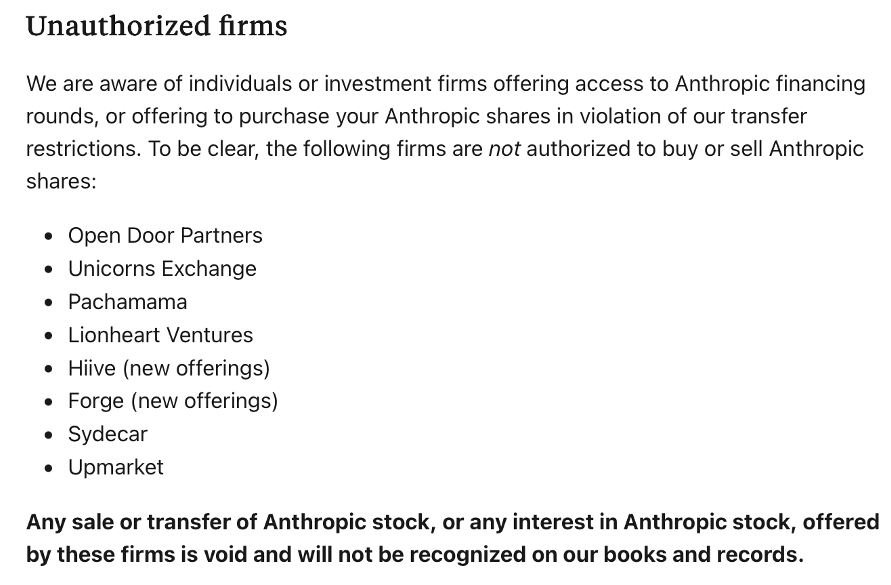This screenshot has width=891, height=585.
Task: Click the bullet before Open Door Partners
Action: [49, 236]
